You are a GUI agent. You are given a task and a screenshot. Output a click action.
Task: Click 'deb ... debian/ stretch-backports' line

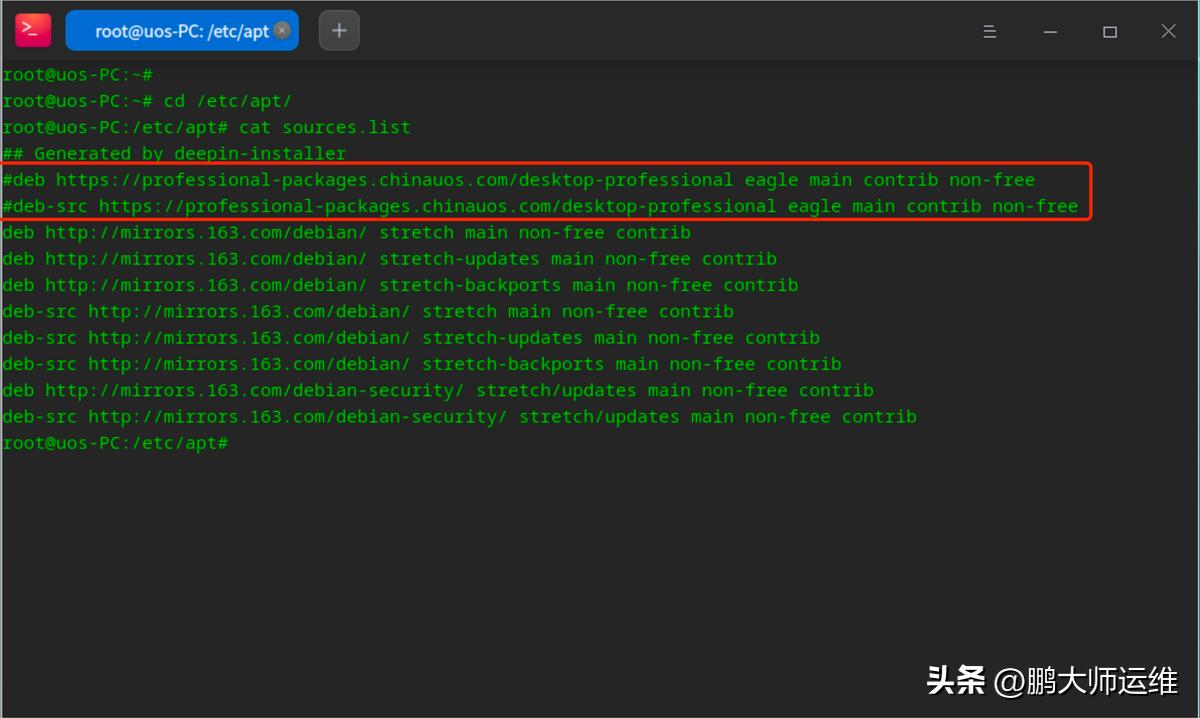coord(400,285)
